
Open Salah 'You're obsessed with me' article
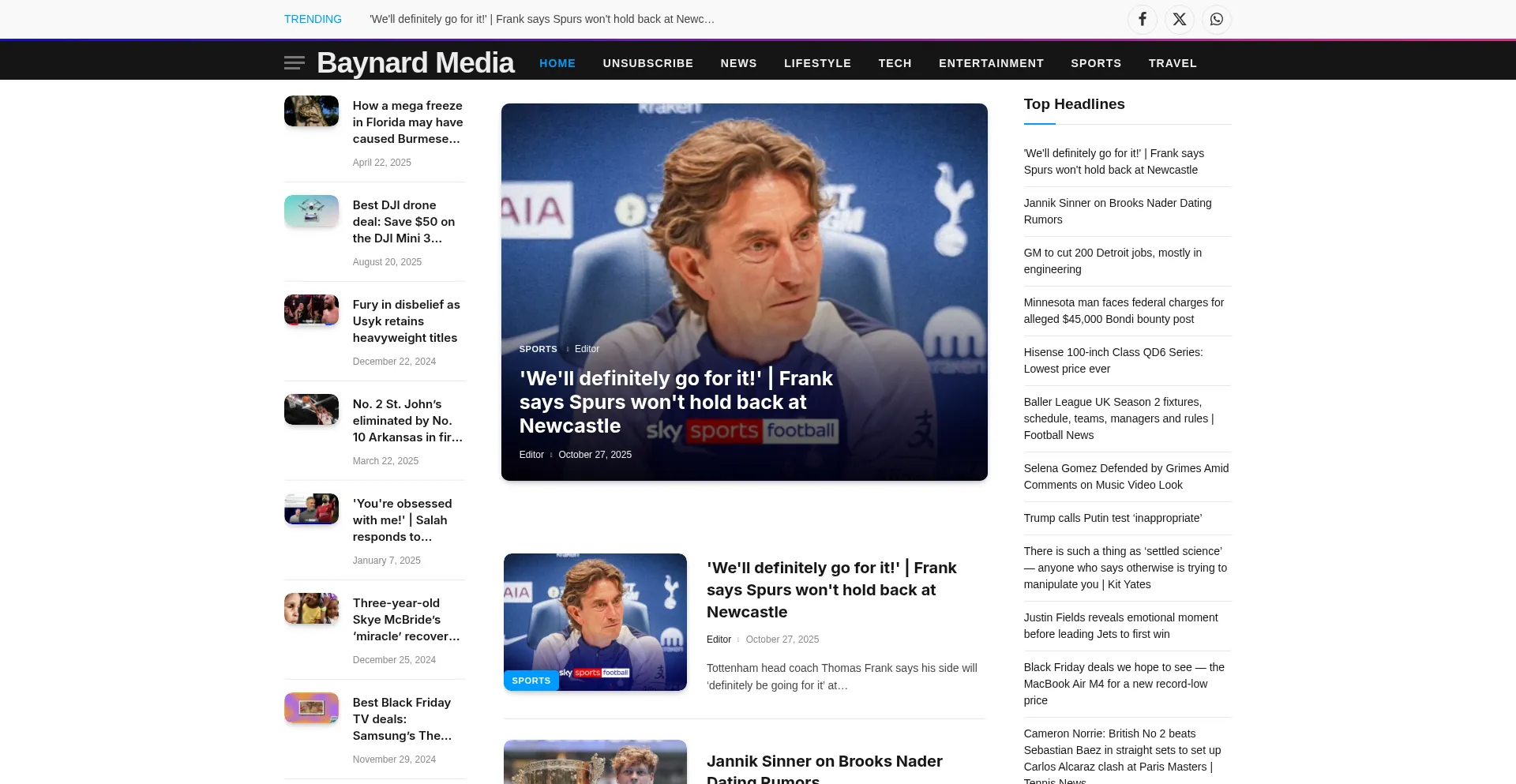point(402,520)
